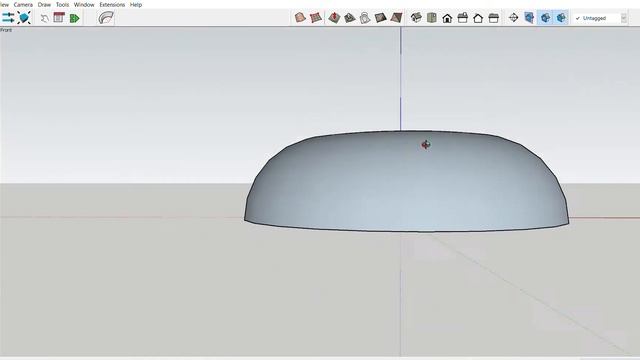Switch to Left view
Image resolution: width=640 pixels, height=360 pixels.
[493, 18]
